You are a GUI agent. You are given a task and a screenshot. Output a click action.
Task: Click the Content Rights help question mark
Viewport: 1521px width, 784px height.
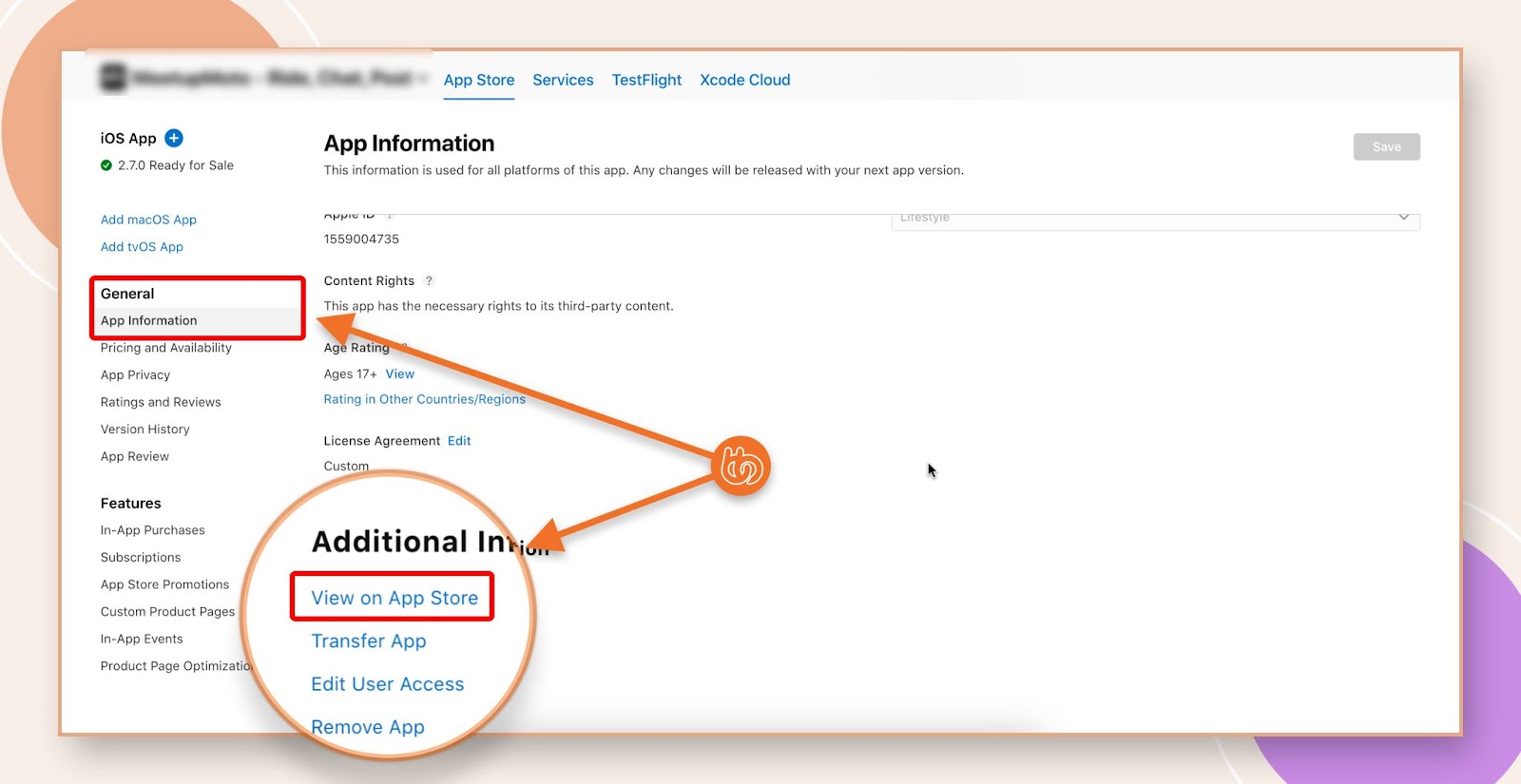pyautogui.click(x=429, y=281)
